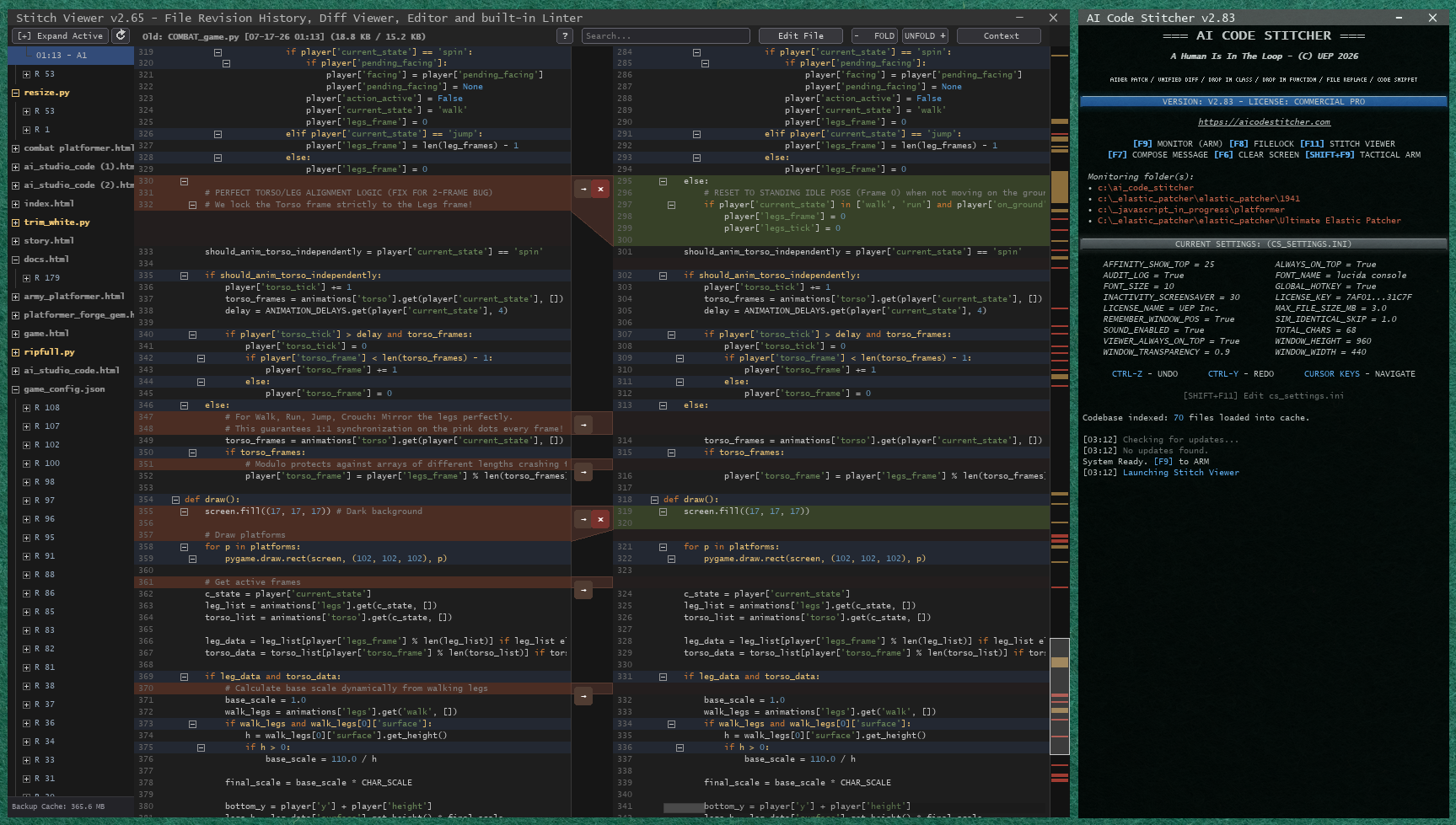This screenshot has width=1456, height=825.
Task: Collapse the def draw fold at new line 318
Action: click(654, 500)
